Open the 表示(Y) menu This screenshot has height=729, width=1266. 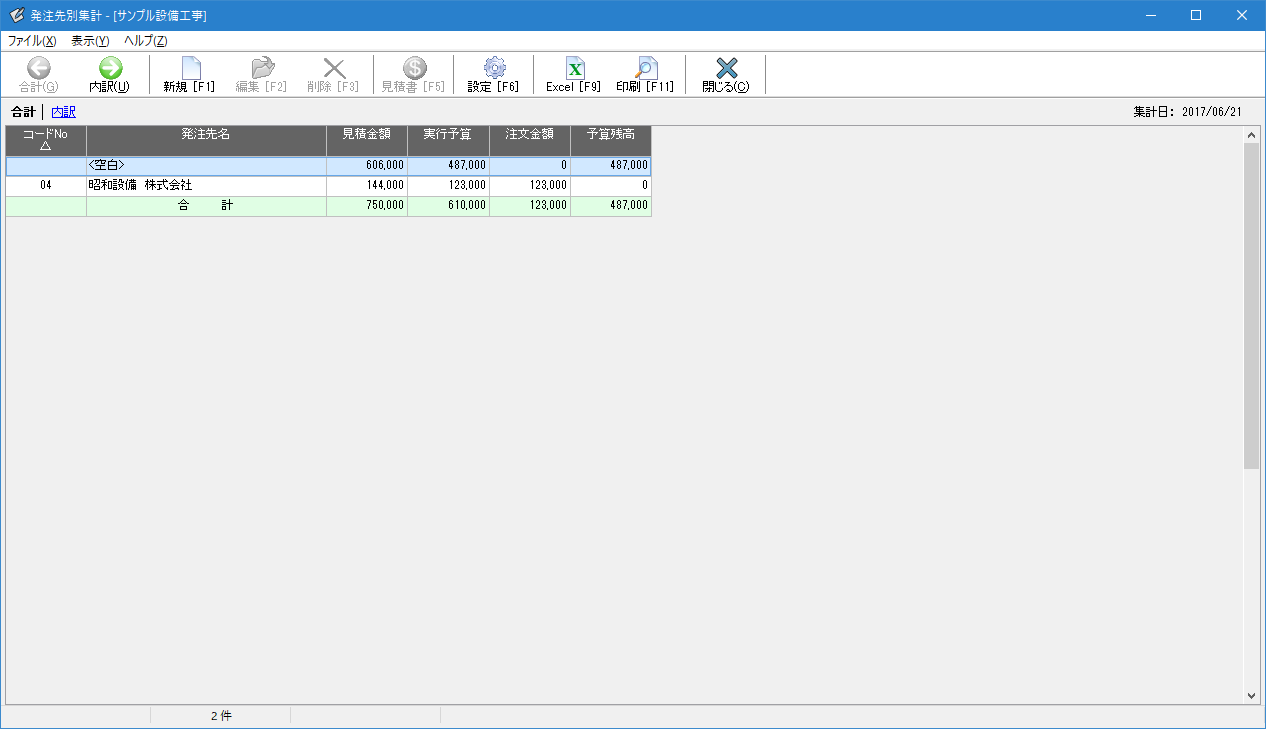point(90,41)
